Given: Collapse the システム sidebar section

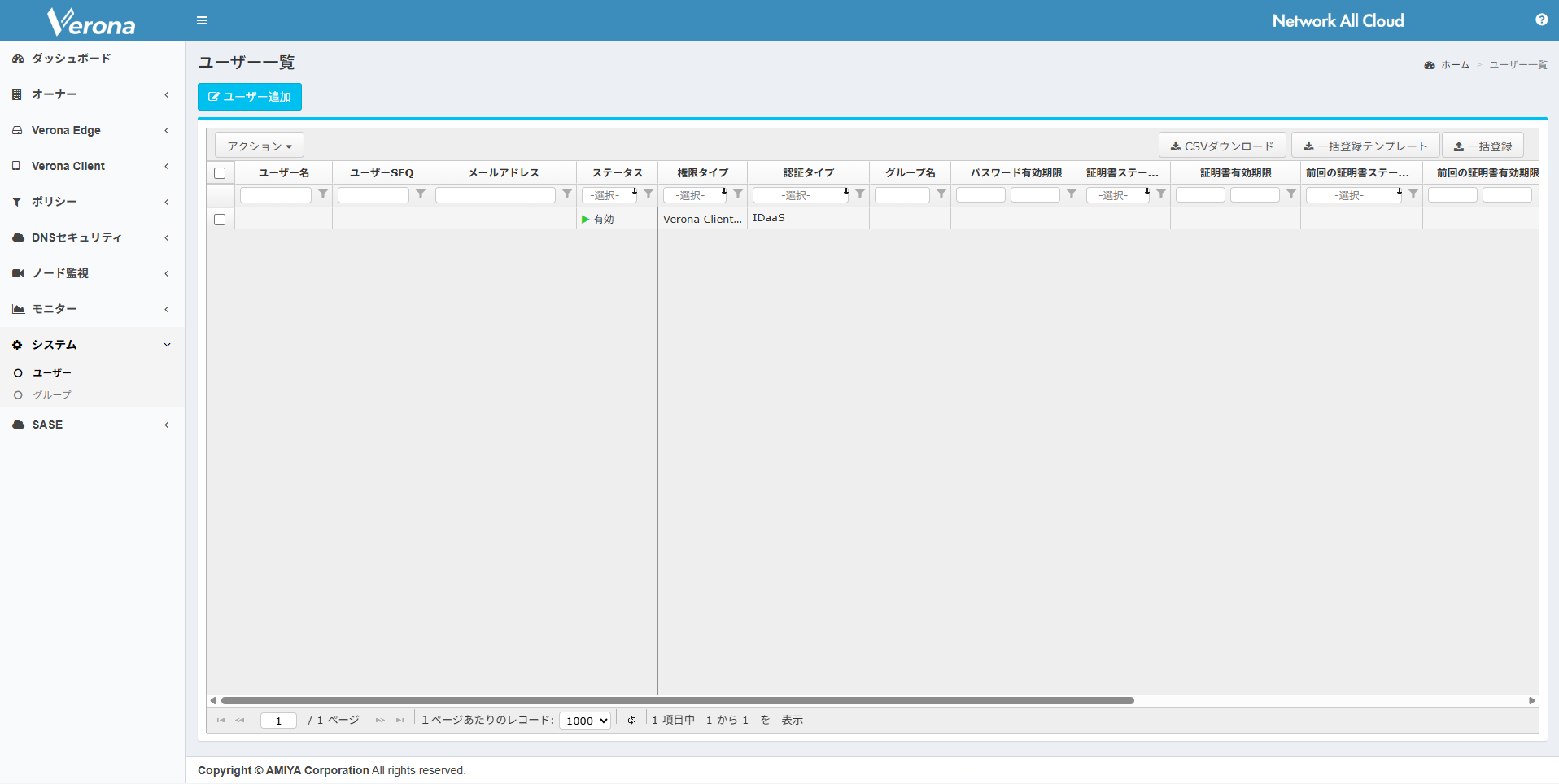Looking at the screenshot, I should pyautogui.click(x=92, y=345).
